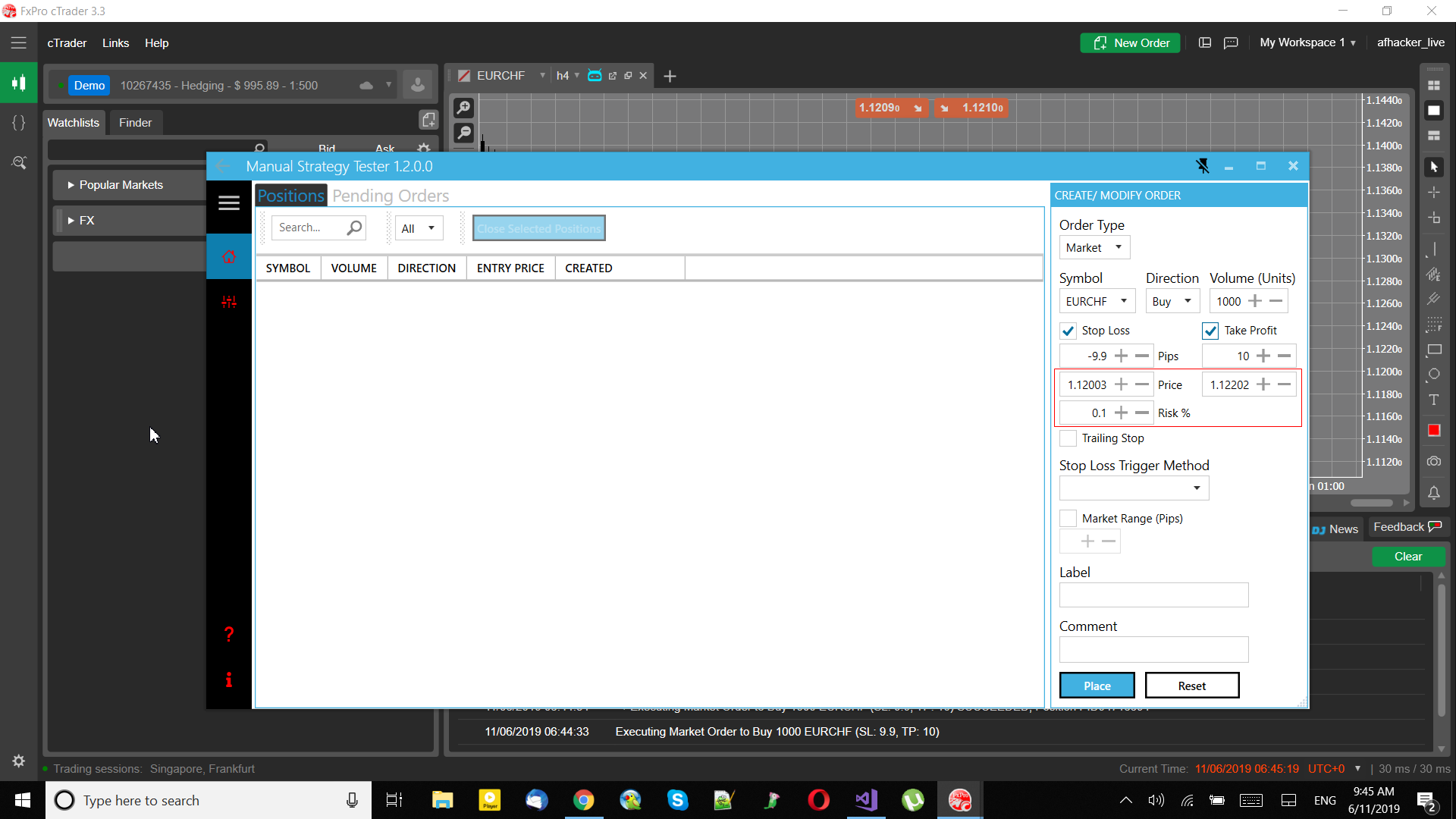Increase Volume units with plus stepper
The image size is (1456, 819).
1255,301
